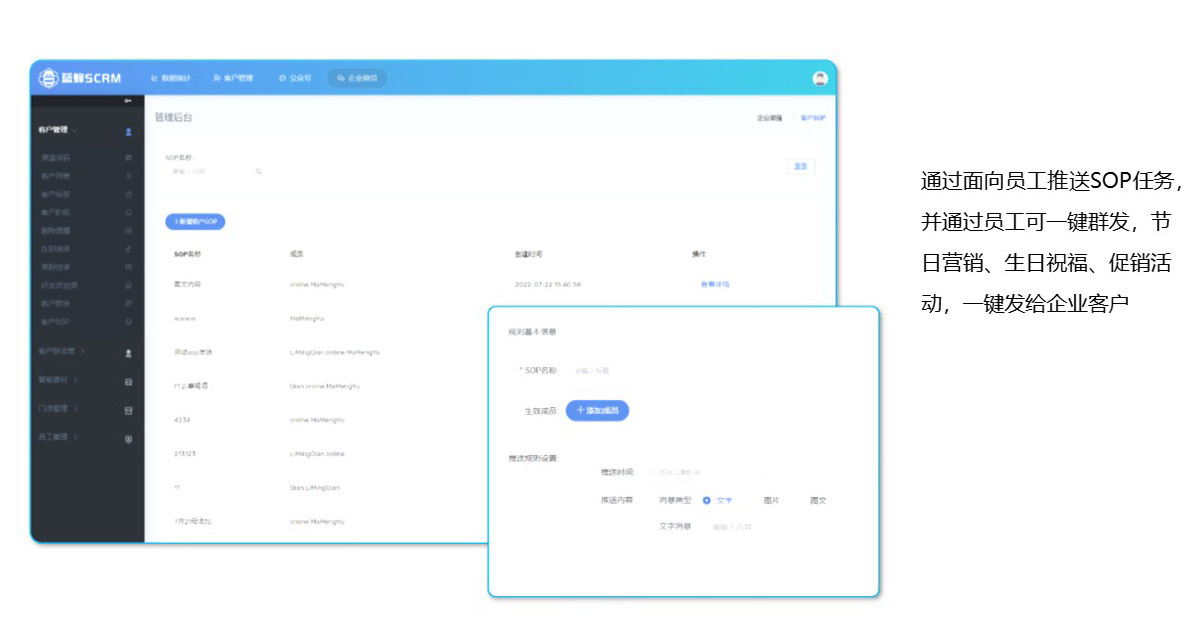1200x642 pixels.
Task: Click the 新增客户SOP button
Action: pyautogui.click(x=195, y=221)
